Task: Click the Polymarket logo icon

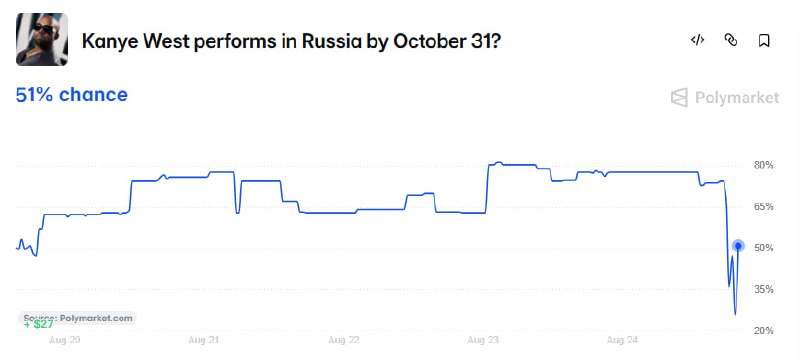Action: [679, 97]
